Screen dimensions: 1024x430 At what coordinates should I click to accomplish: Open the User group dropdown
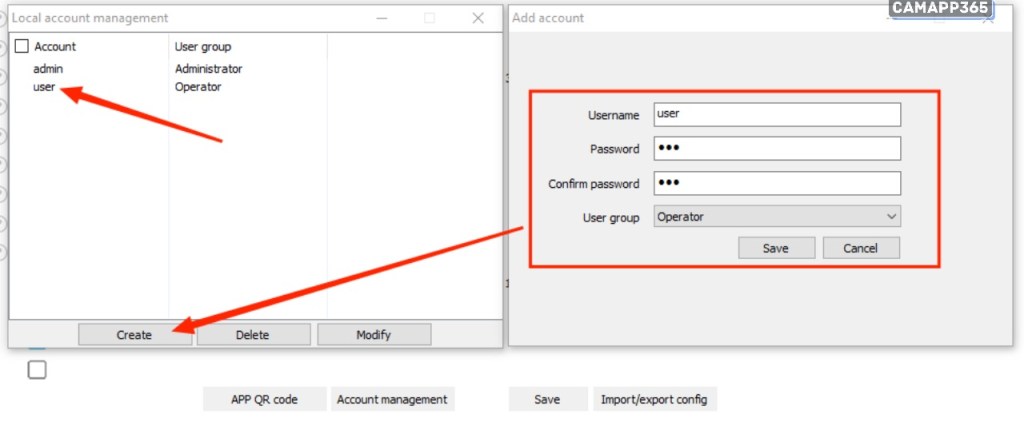coord(776,217)
